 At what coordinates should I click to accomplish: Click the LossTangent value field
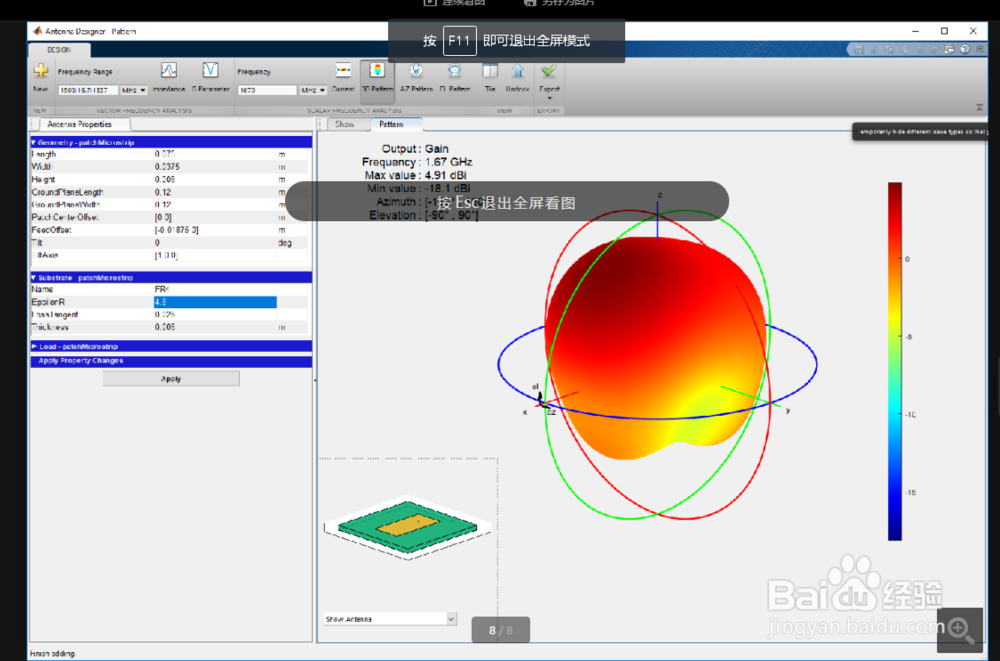pos(215,315)
